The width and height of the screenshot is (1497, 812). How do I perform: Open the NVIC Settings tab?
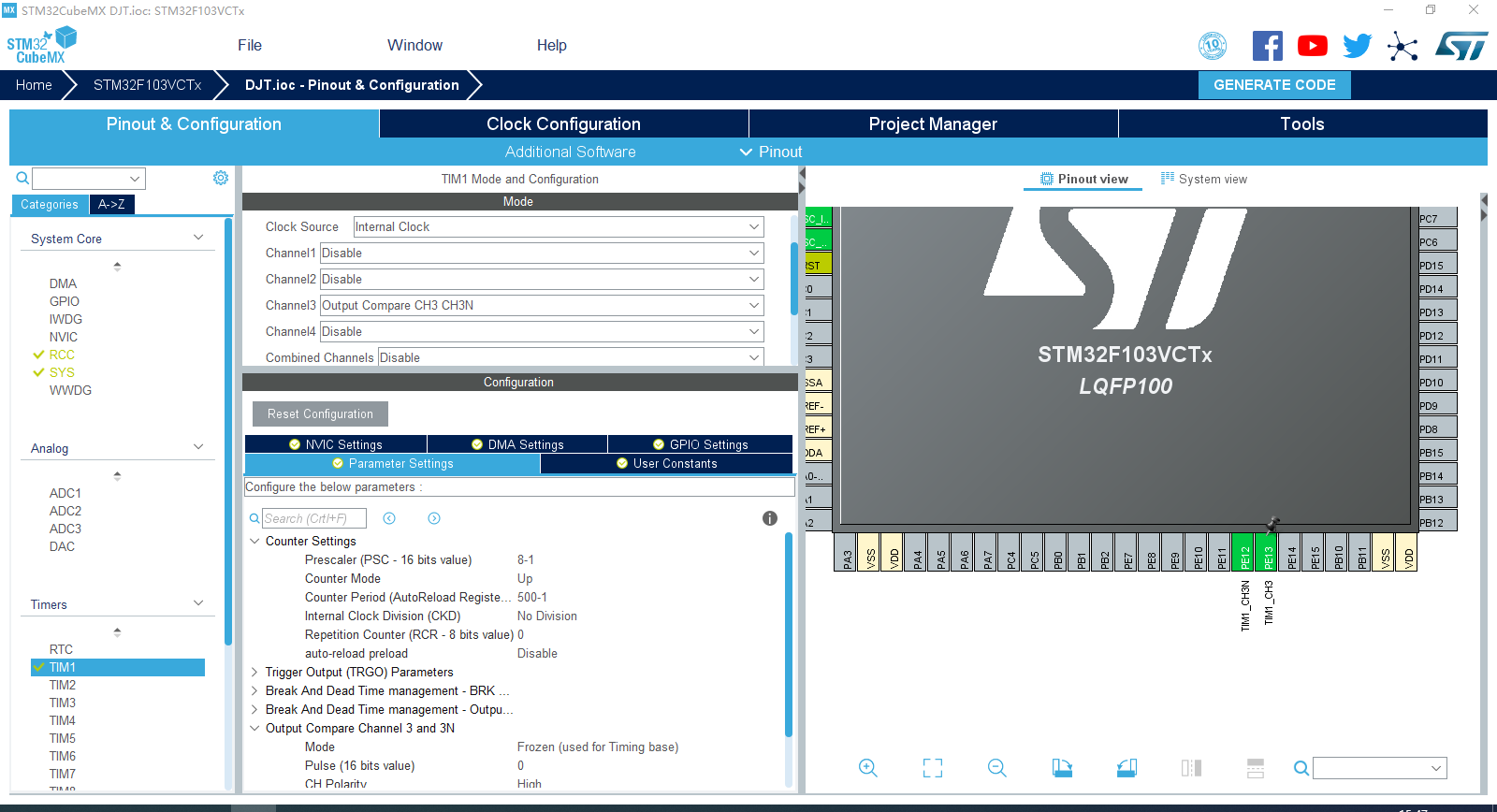click(336, 444)
